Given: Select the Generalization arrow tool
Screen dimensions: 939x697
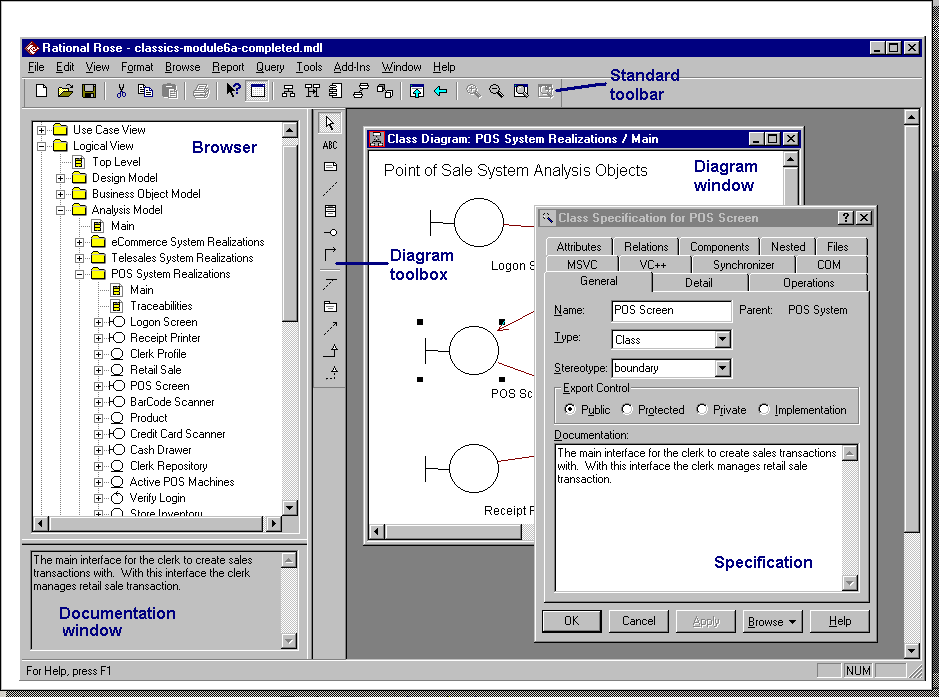Looking at the screenshot, I should [x=332, y=350].
